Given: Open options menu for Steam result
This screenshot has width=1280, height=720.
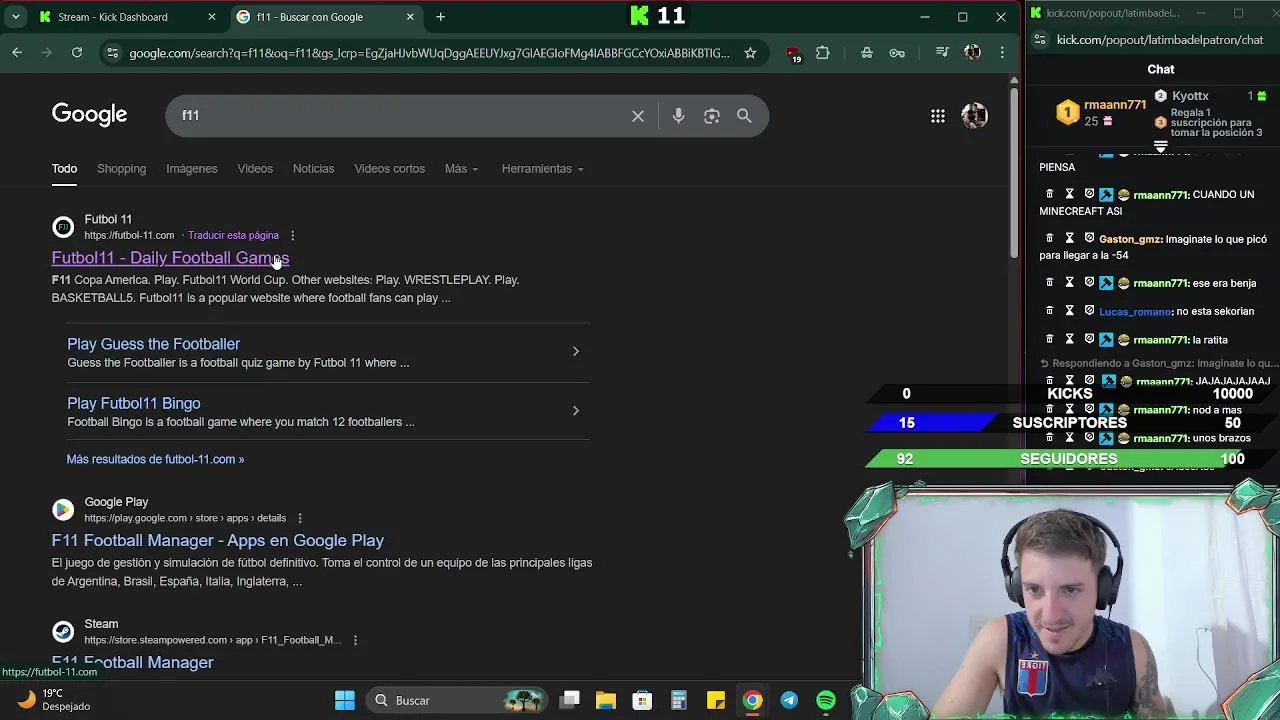Looking at the screenshot, I should pos(355,640).
